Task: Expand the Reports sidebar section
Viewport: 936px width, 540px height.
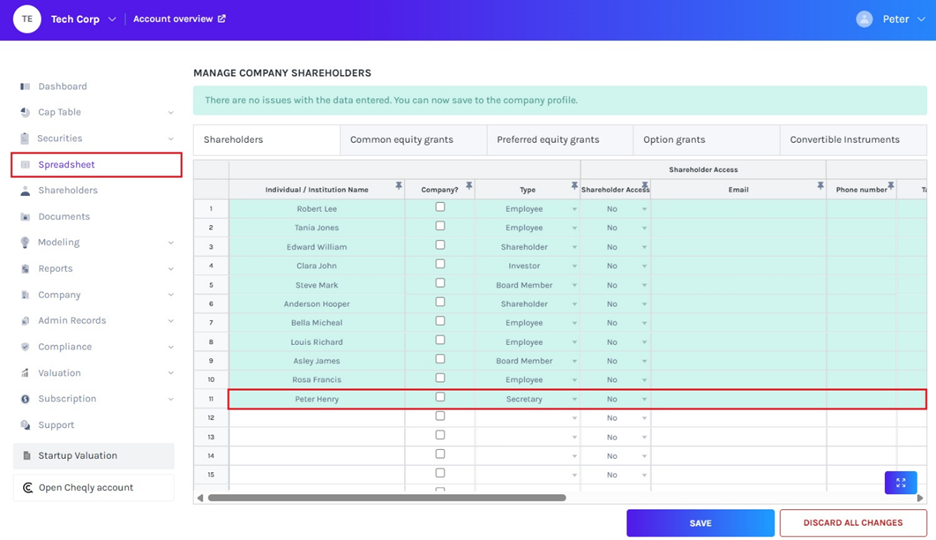Action: pyautogui.click(x=170, y=269)
